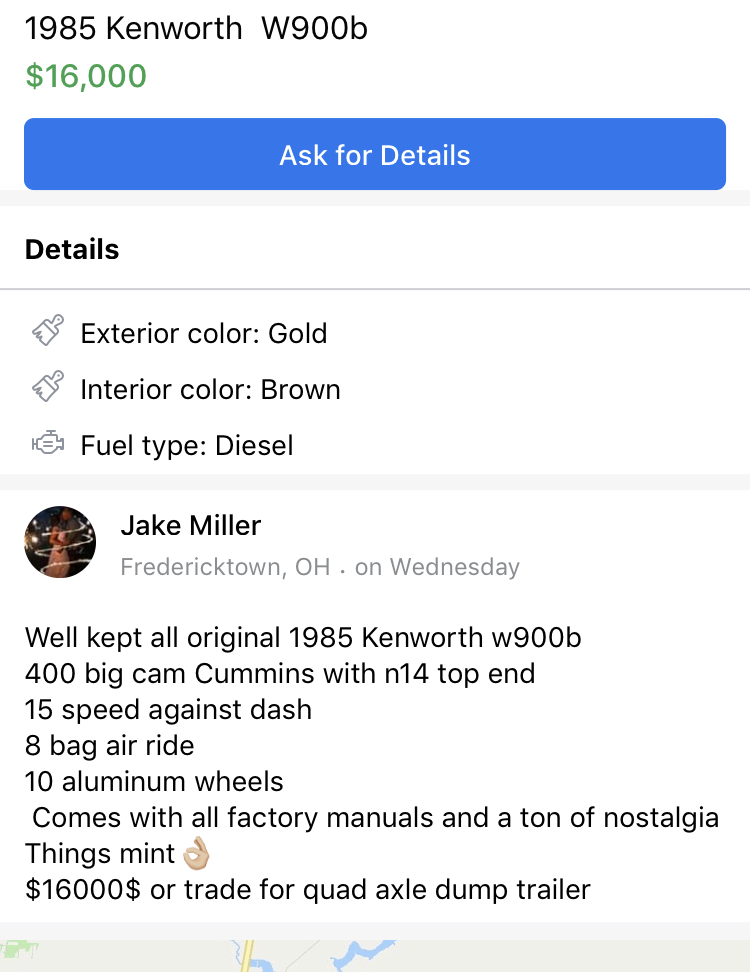Screen dimensions: 750x972
Task: Click the '10 aluminum wheels' description line
Action: (x=154, y=781)
